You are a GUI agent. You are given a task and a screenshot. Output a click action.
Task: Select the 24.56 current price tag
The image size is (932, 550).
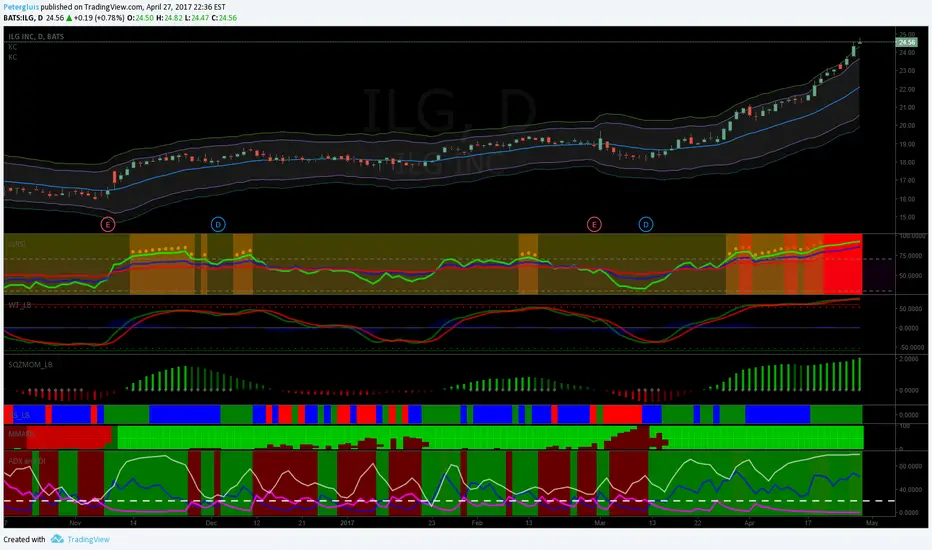coord(906,42)
